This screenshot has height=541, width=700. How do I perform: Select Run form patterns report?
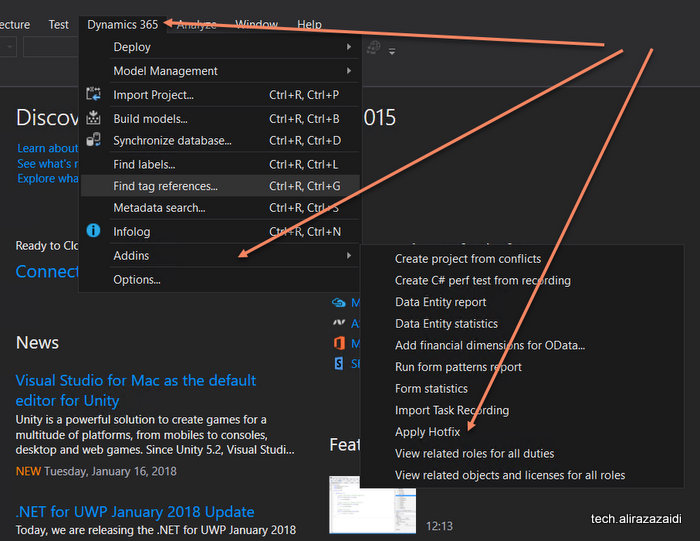tap(522, 367)
